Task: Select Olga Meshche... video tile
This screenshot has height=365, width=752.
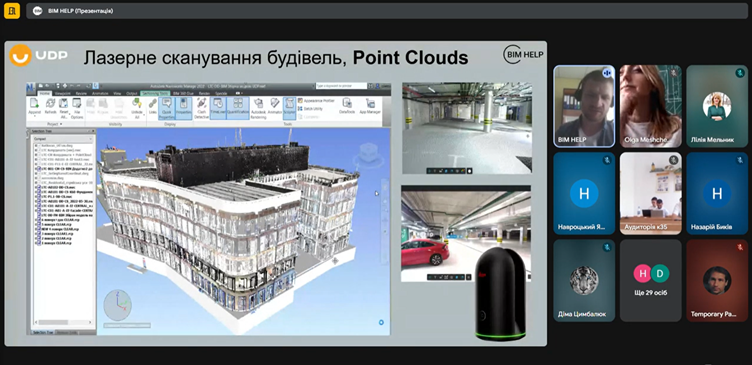Action: pyautogui.click(x=650, y=106)
